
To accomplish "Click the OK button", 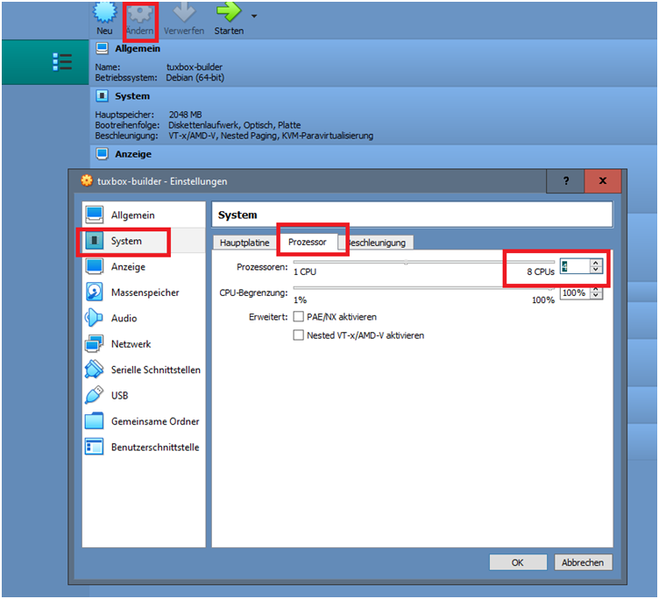I will [517, 562].
